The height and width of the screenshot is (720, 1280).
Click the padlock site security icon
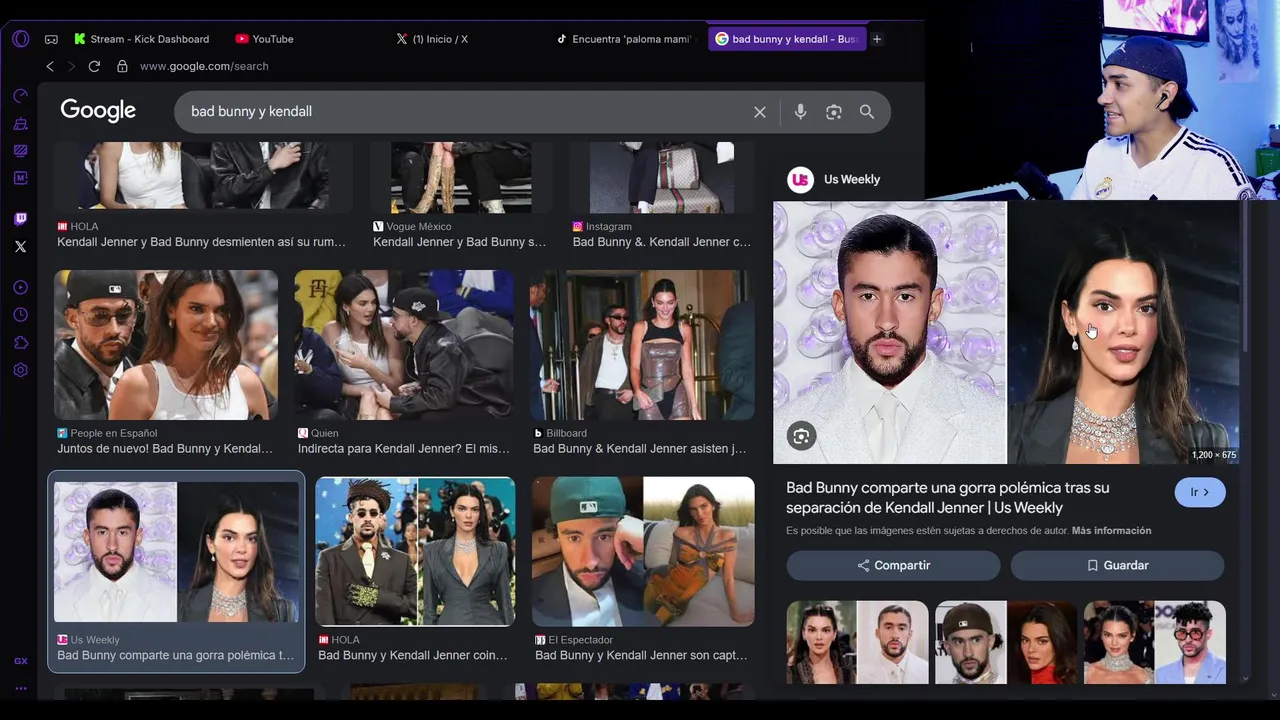[122, 66]
